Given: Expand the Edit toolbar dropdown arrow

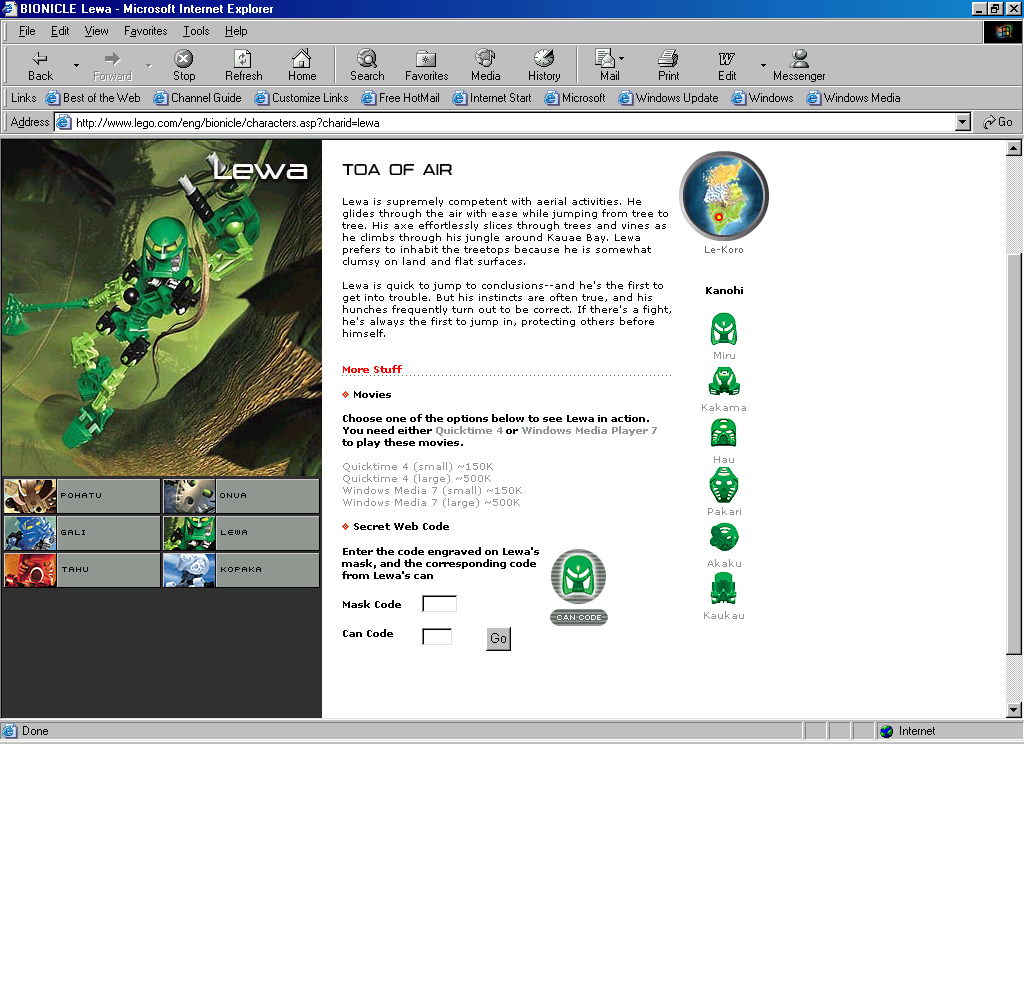Looking at the screenshot, I should click(763, 65).
